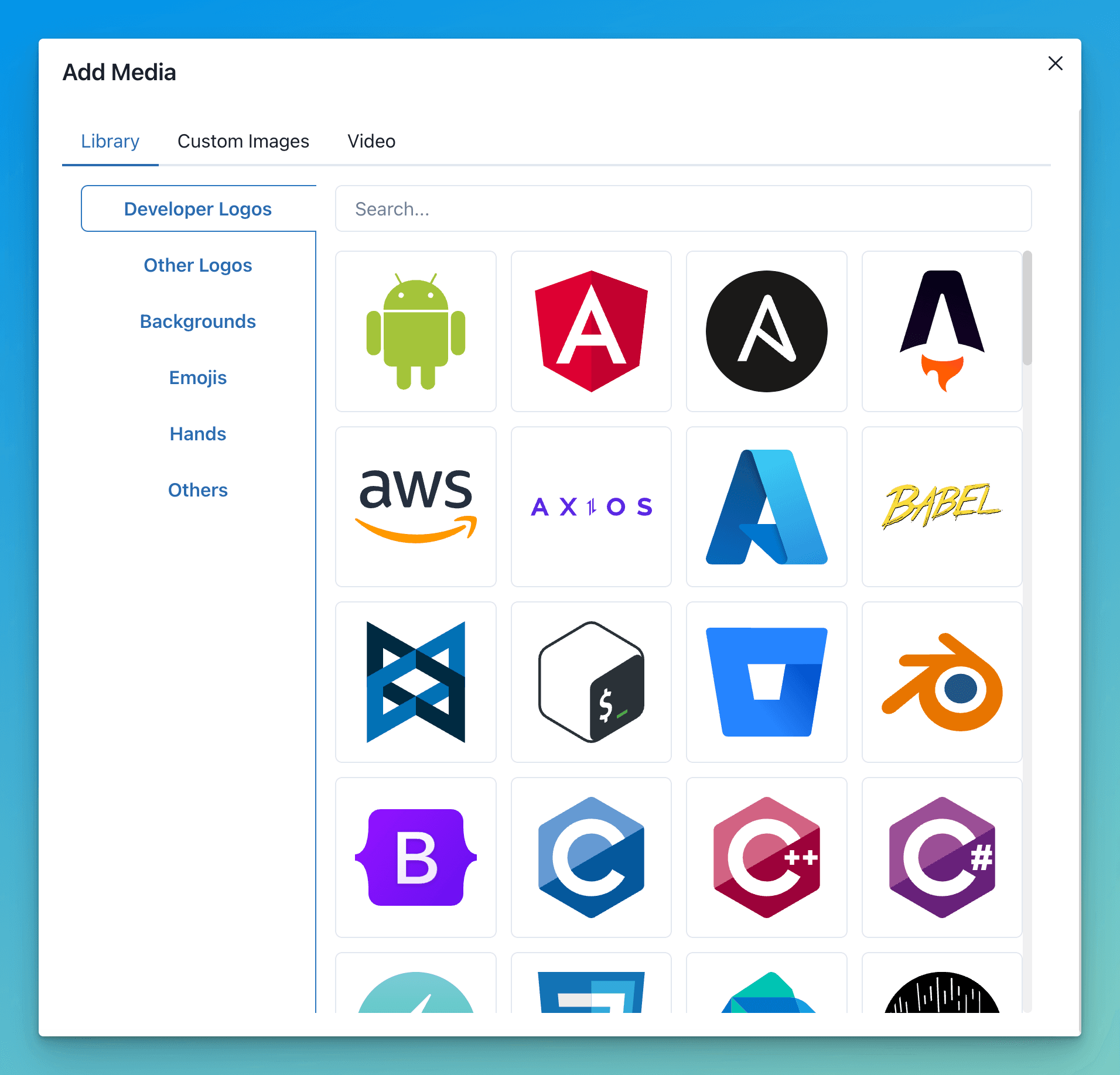Select the teal and blue gem logo
This screenshot has height=1075, width=1120.
tap(766, 984)
